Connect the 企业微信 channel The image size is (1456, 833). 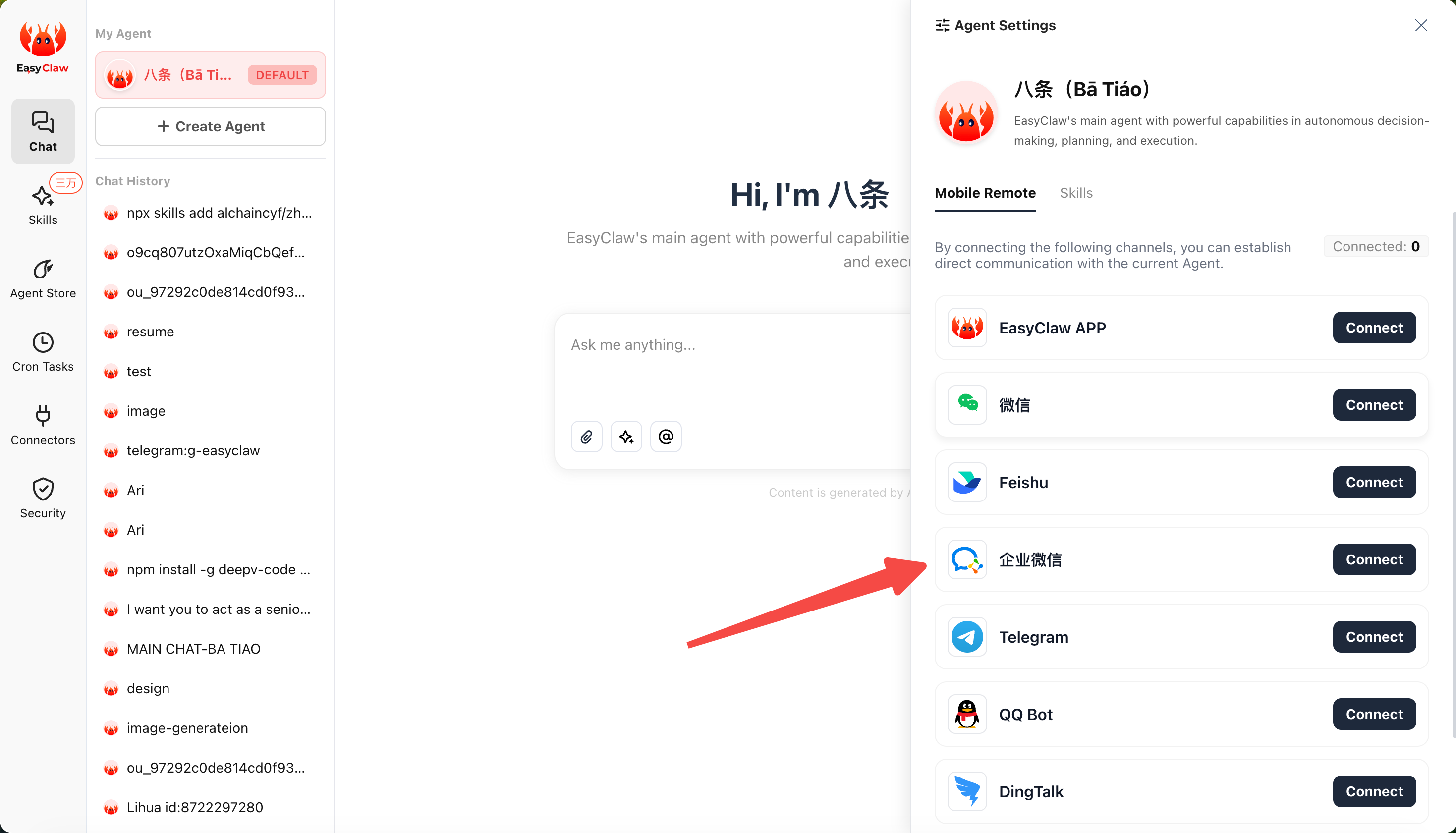click(x=1374, y=559)
